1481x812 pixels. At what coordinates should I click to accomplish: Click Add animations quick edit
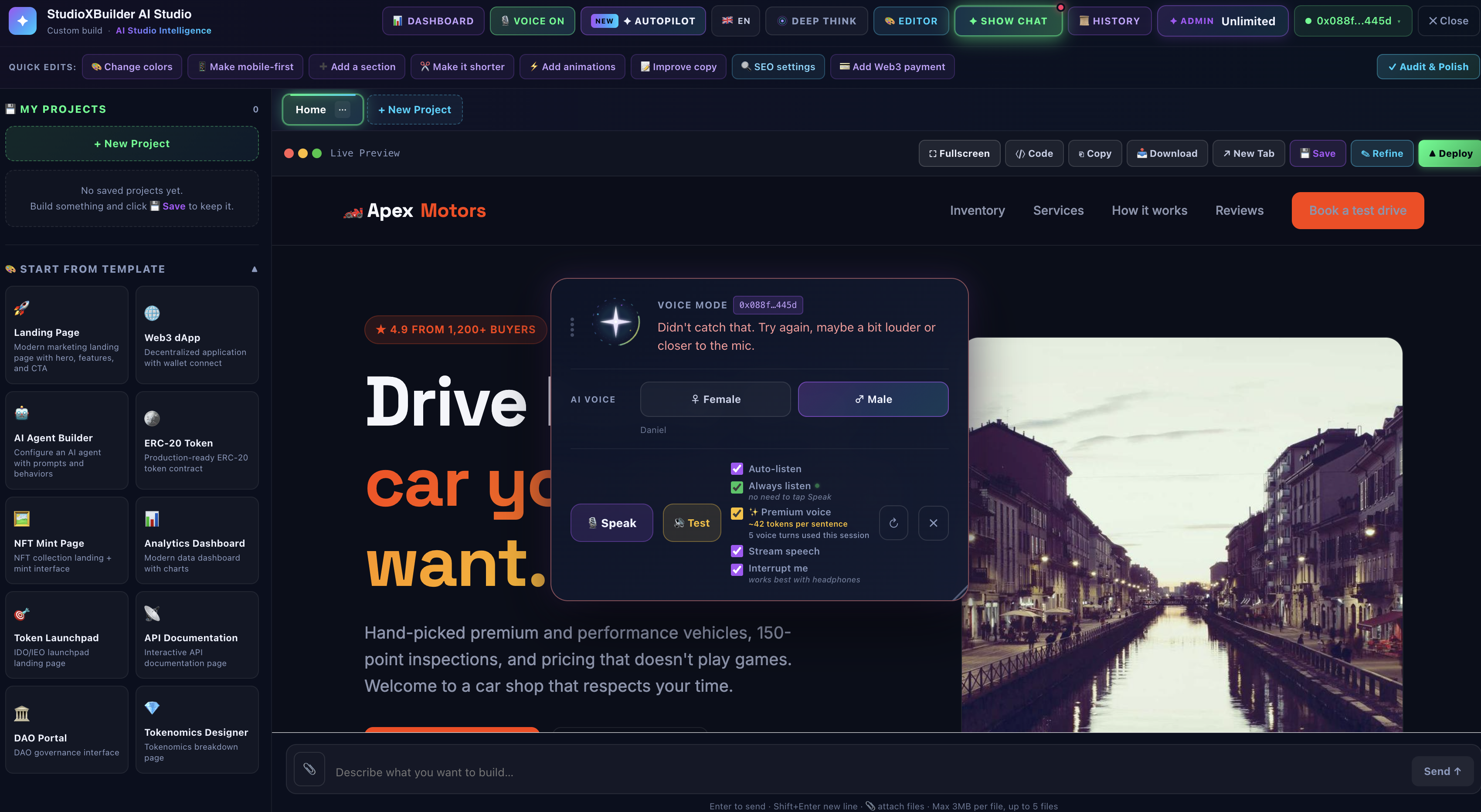(x=573, y=67)
